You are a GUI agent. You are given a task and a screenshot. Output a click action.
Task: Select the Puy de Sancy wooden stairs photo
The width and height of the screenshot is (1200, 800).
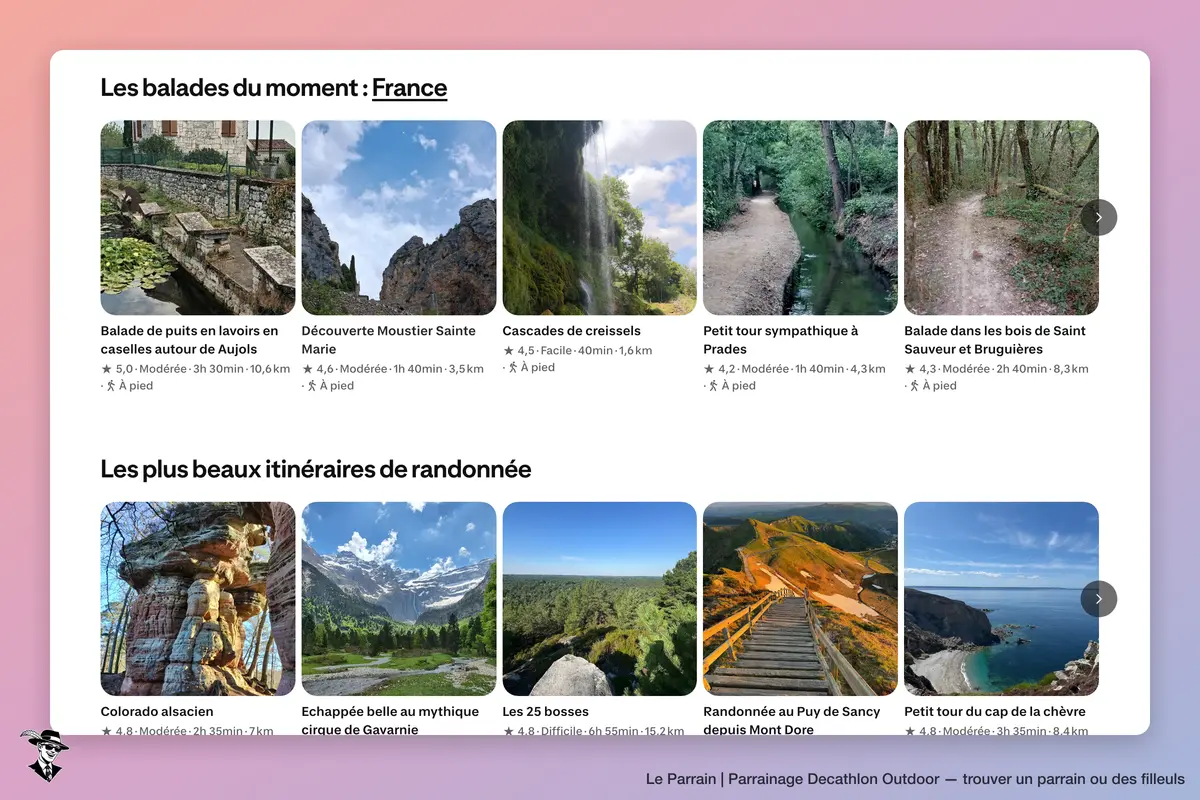(x=801, y=599)
